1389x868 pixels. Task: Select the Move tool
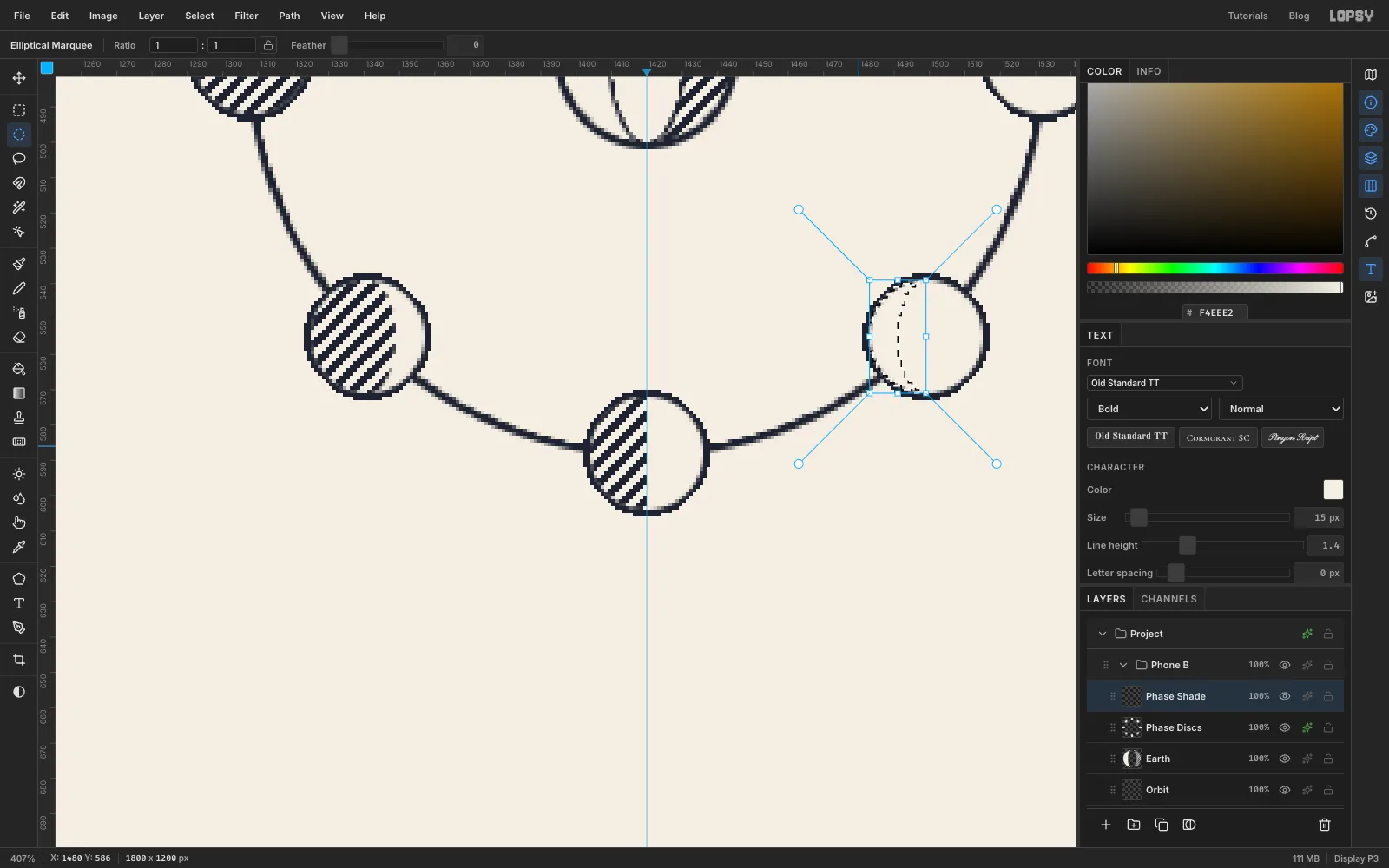(x=19, y=78)
